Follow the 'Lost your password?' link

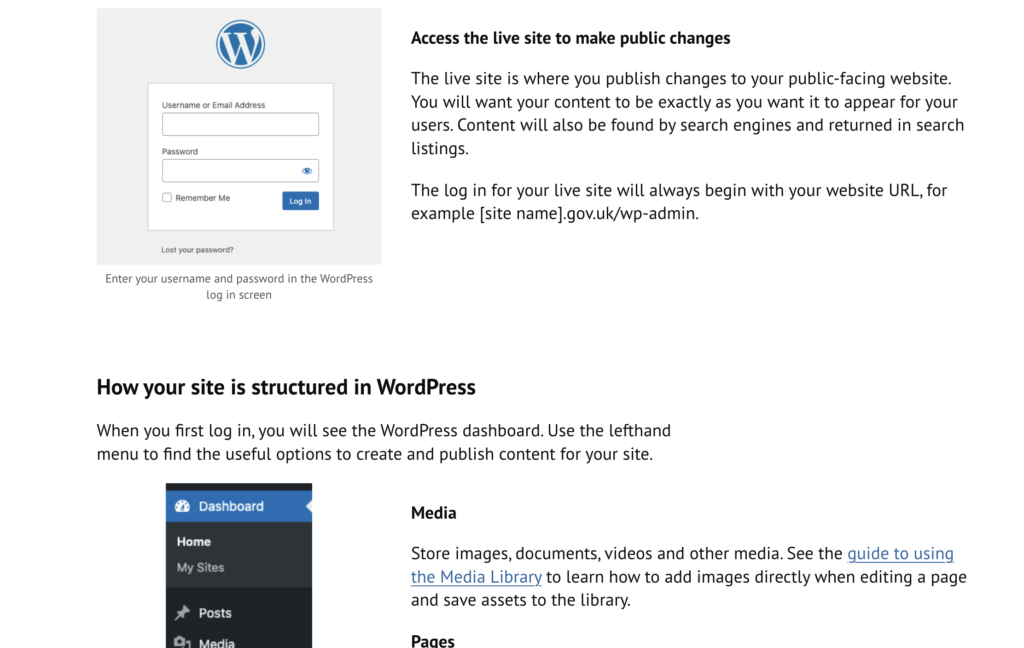click(197, 250)
